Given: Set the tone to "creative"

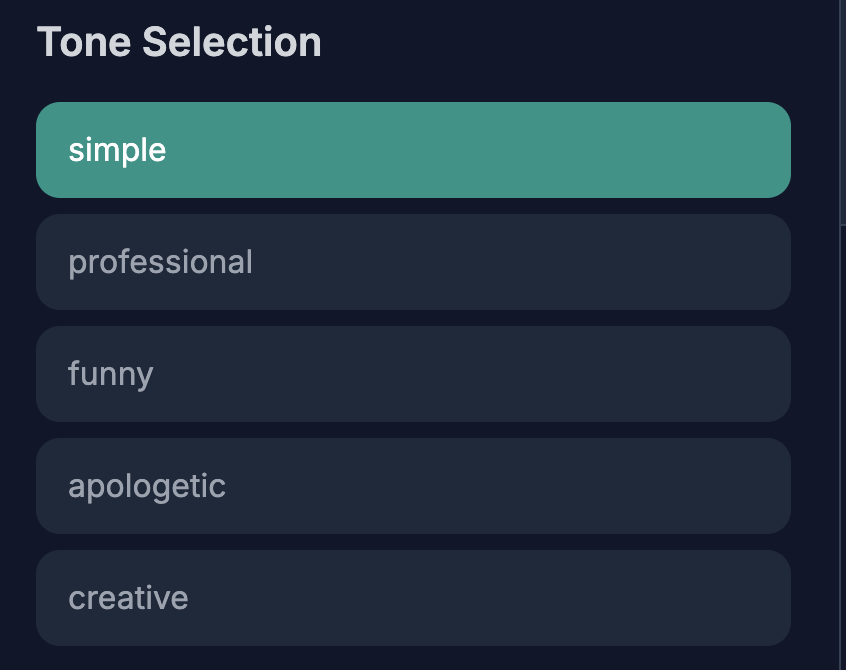Looking at the screenshot, I should (413, 598).
